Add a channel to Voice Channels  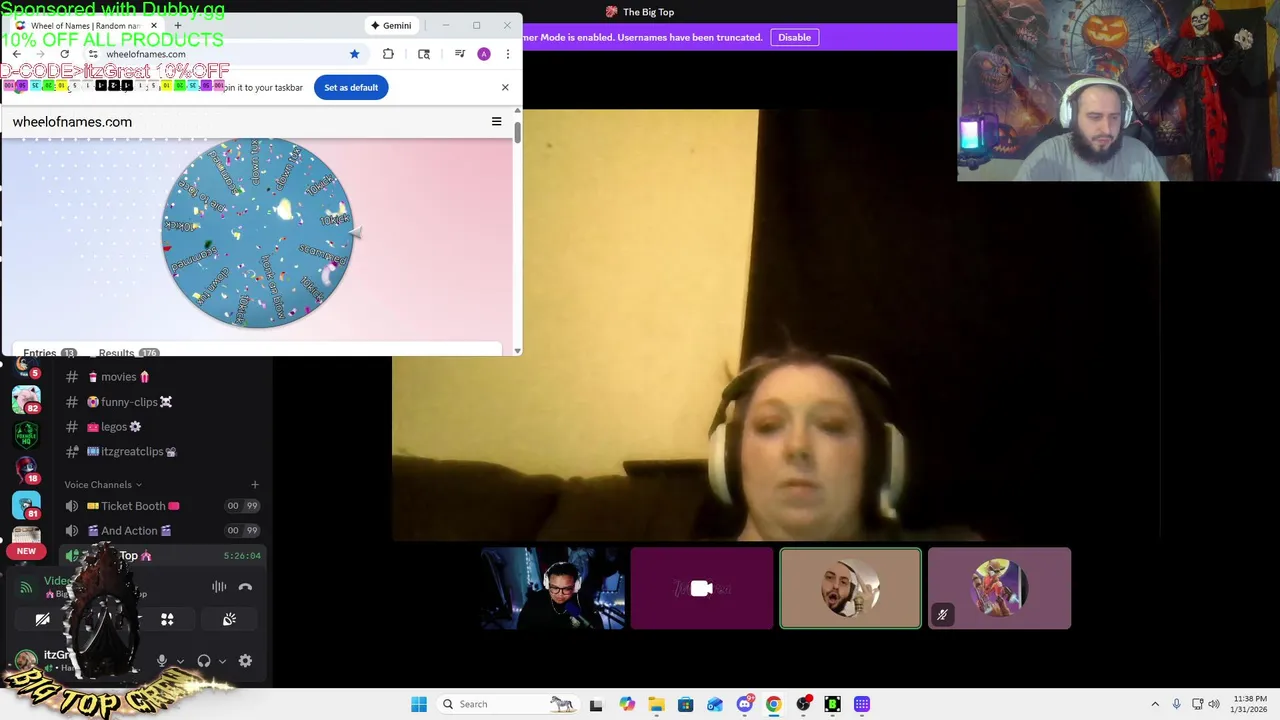click(255, 485)
